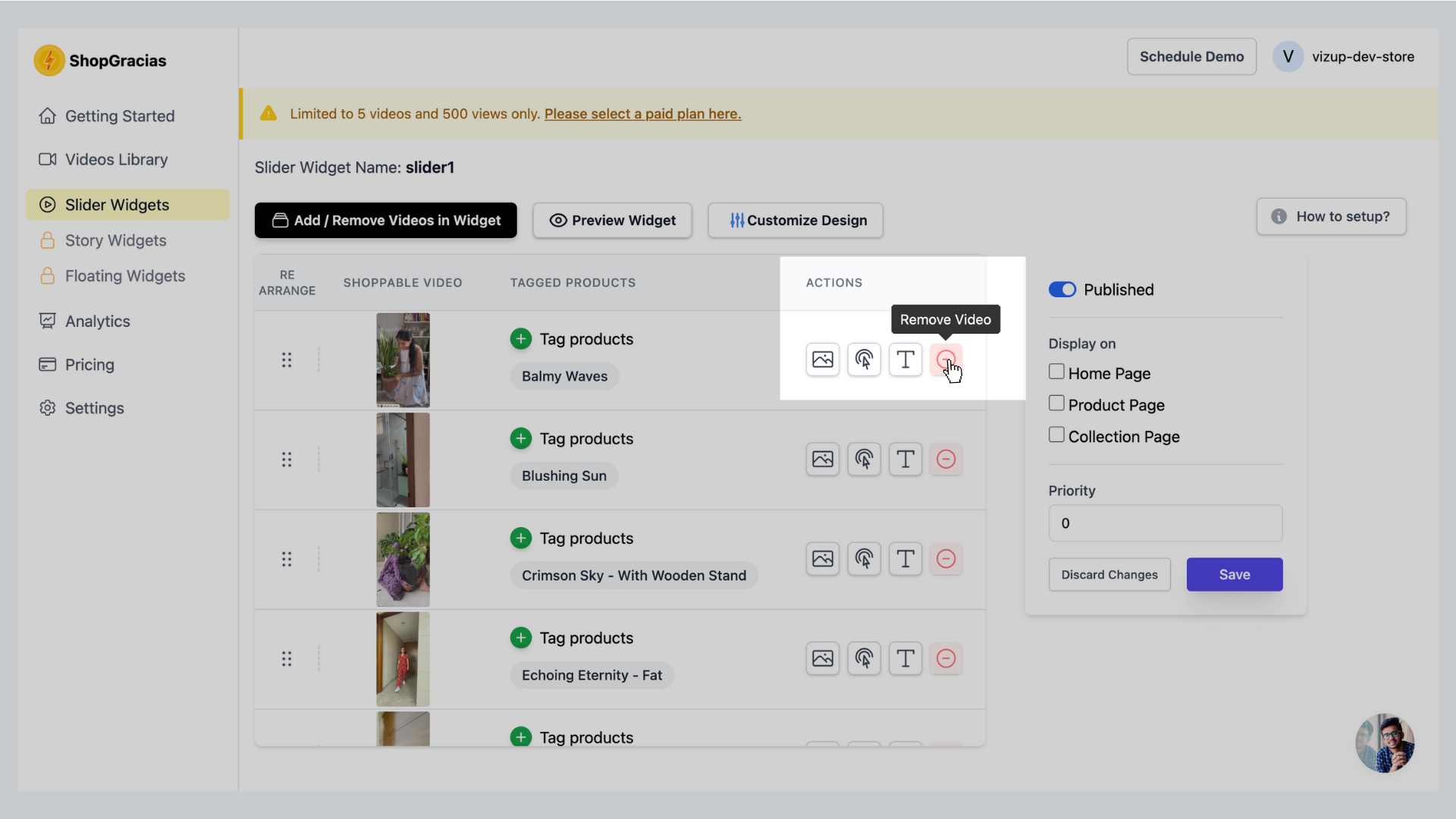Enable Product Page display checkbox
This screenshot has width=1456, height=819.
point(1056,403)
